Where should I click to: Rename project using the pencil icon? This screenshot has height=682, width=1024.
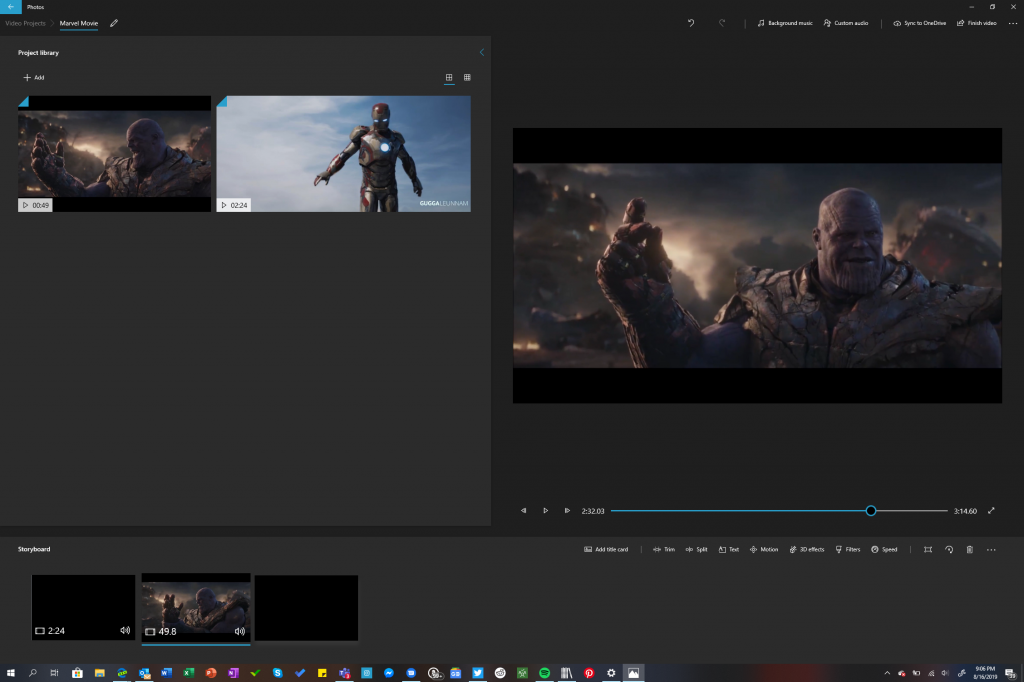(114, 23)
